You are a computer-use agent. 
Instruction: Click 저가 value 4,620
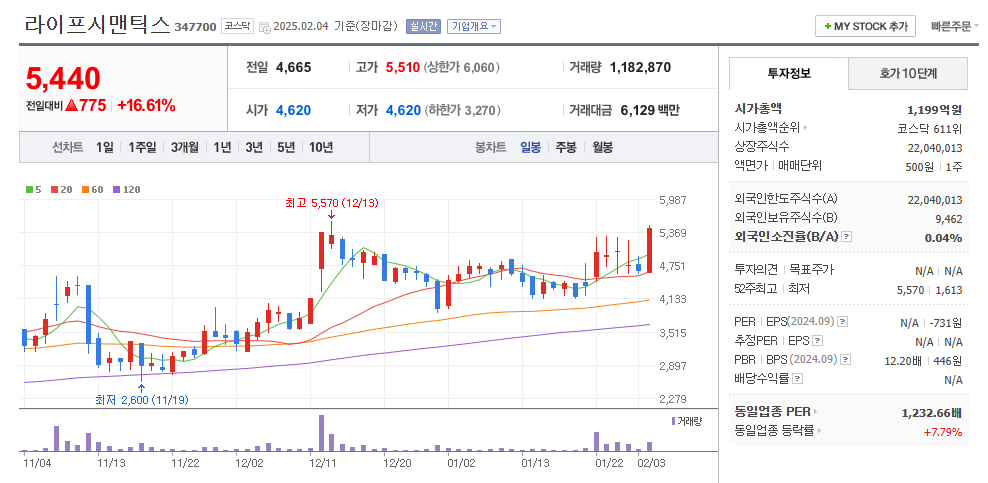point(403,110)
